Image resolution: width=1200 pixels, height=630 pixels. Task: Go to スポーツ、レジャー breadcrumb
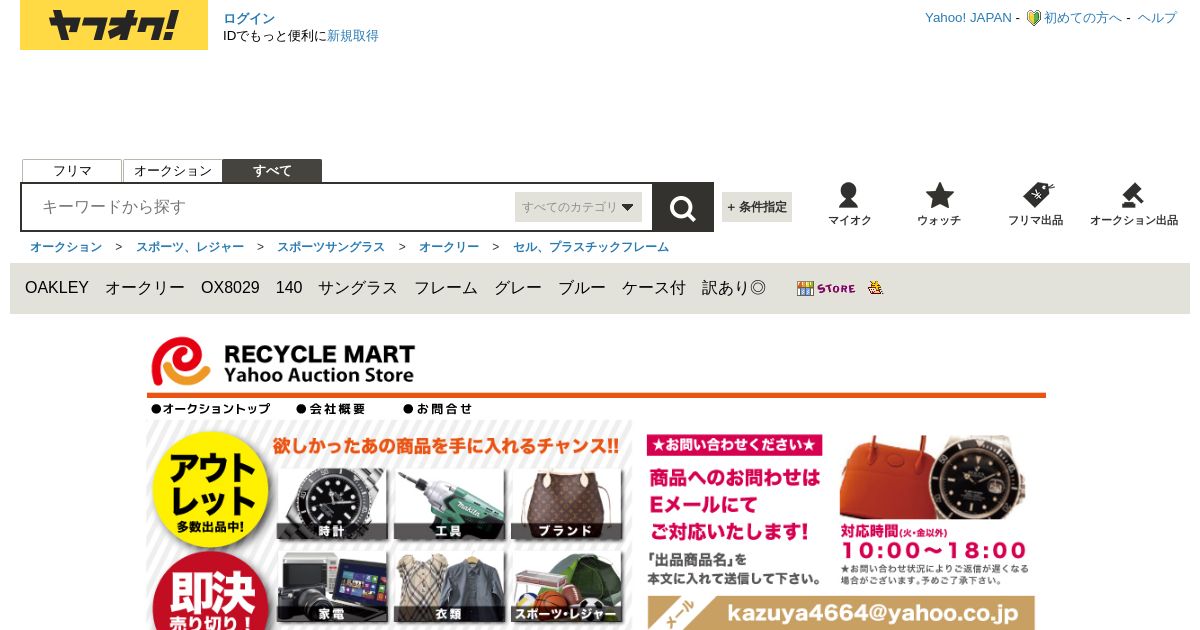(x=190, y=247)
